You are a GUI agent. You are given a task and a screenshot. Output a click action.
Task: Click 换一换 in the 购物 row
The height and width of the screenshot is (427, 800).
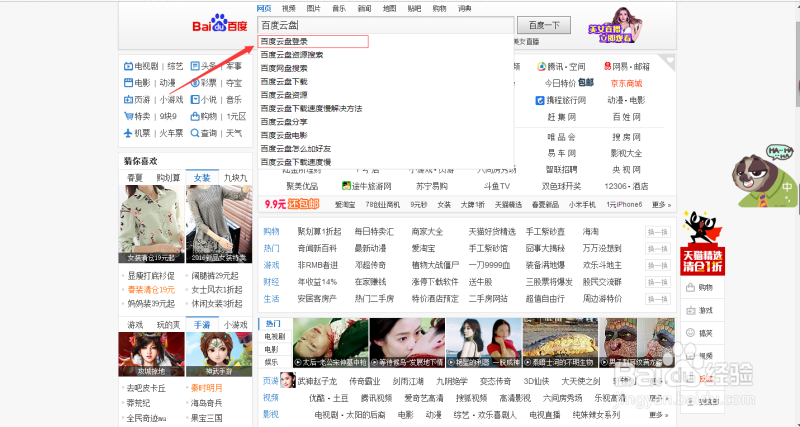658,232
